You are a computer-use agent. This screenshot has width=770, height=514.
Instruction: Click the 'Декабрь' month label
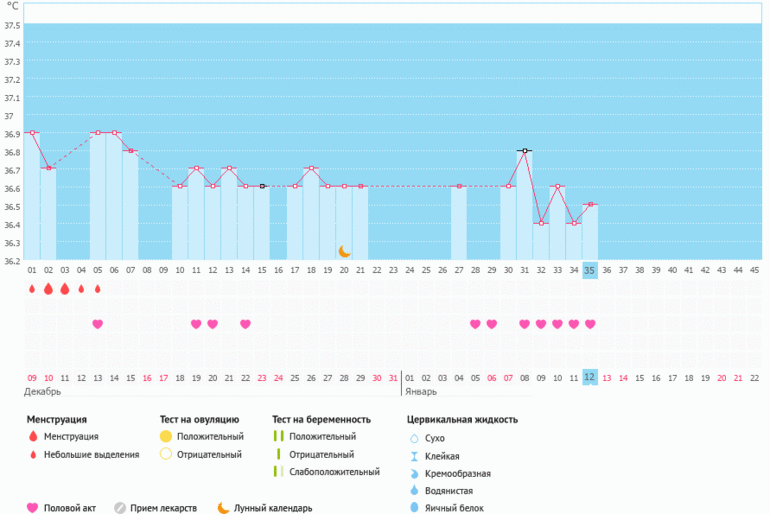click(43, 392)
